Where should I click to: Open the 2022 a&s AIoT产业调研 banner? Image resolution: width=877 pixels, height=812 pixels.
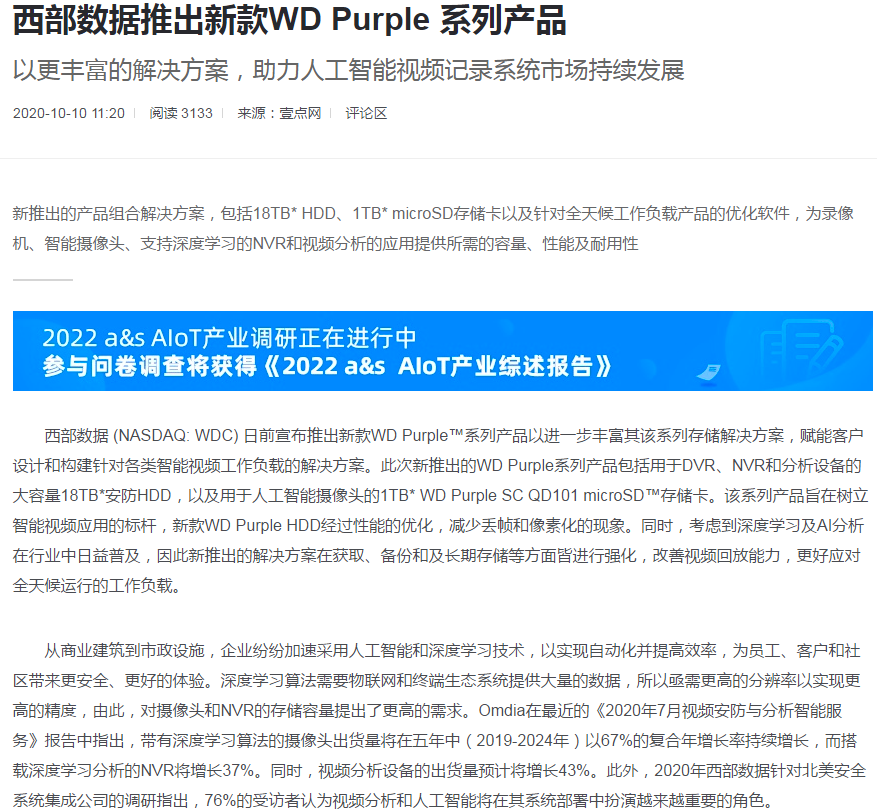click(442, 351)
